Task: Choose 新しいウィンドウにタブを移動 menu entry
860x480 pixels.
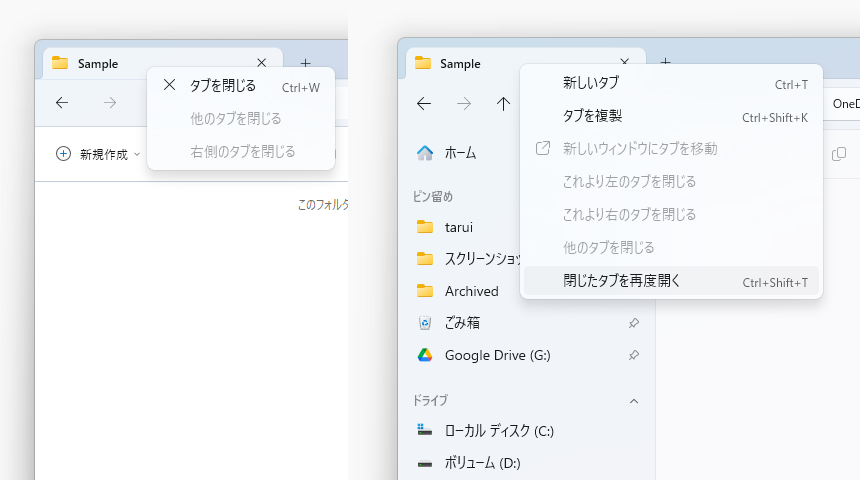Action: pyautogui.click(x=671, y=149)
